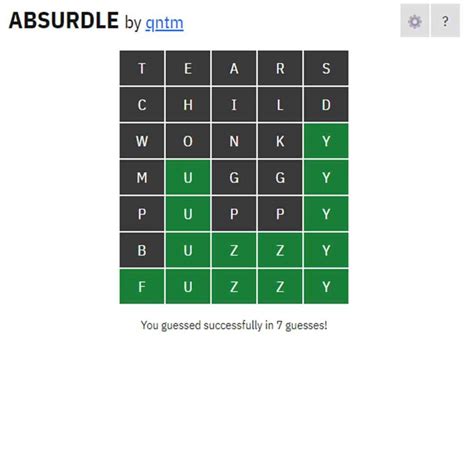Select the gray B tile in BUZZY
The height and width of the screenshot is (474, 474).
tap(142, 250)
